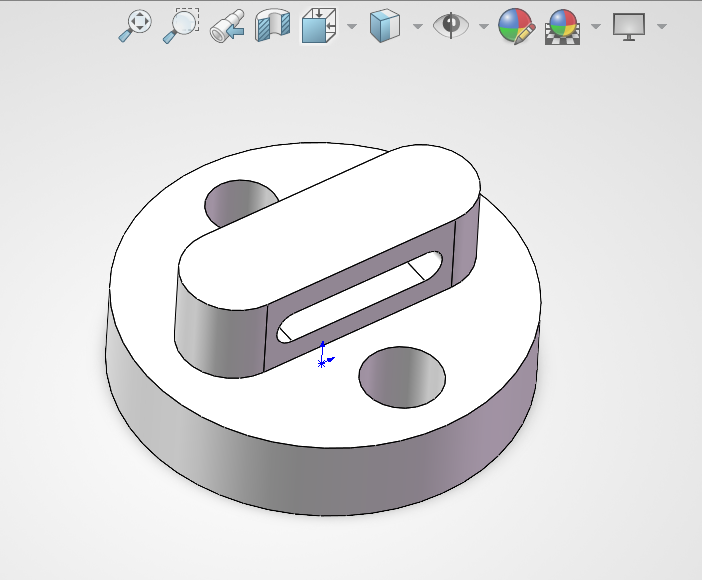Open the Display Style dropdown arrow

pyautogui.click(x=418, y=26)
